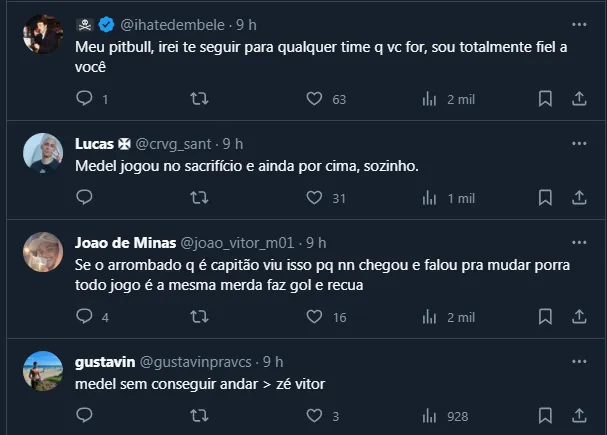Reply to gustavin's tweet
The width and height of the screenshot is (607, 435).
point(85,416)
